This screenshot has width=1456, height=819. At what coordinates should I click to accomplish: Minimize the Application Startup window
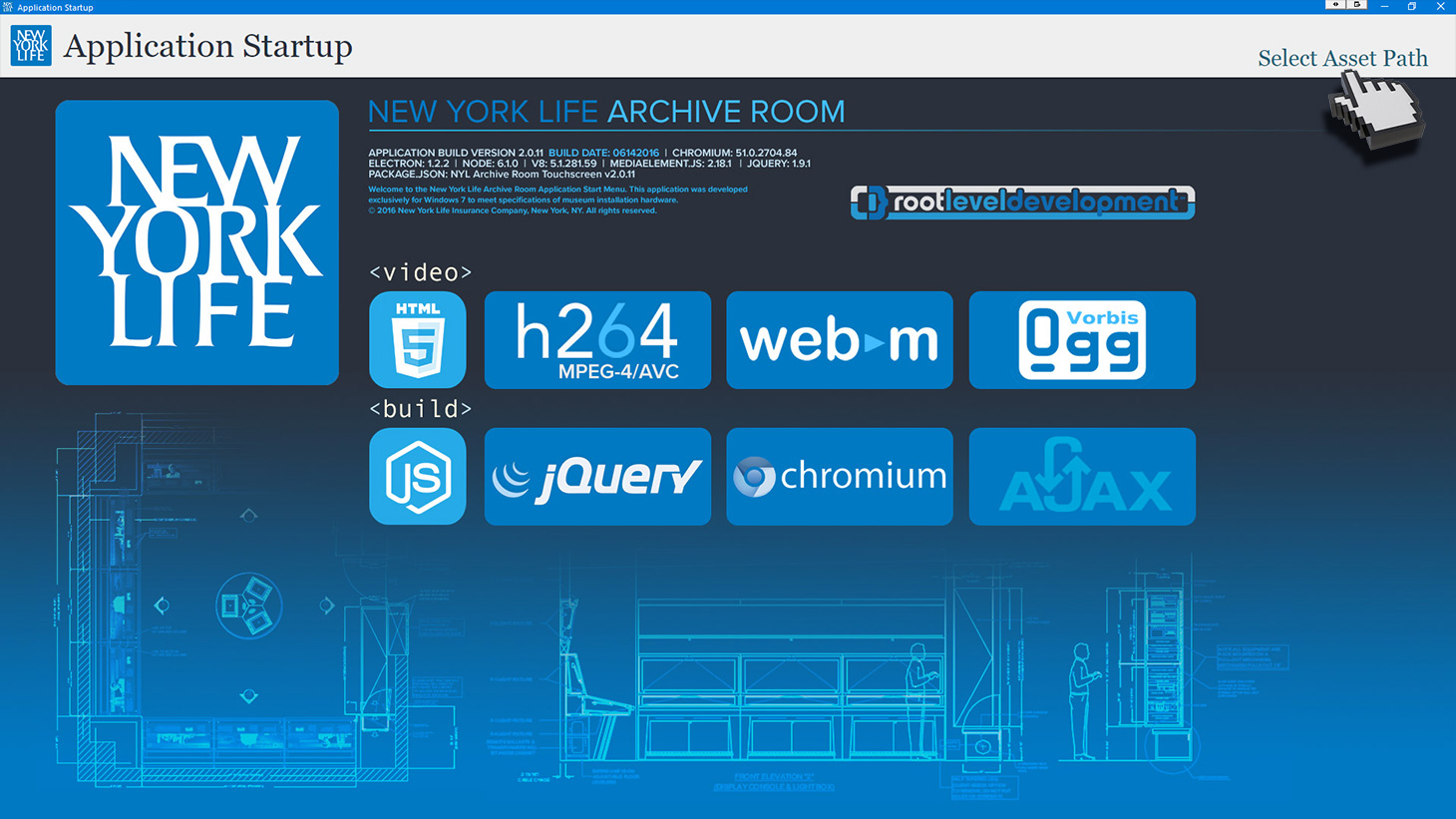point(1384,7)
